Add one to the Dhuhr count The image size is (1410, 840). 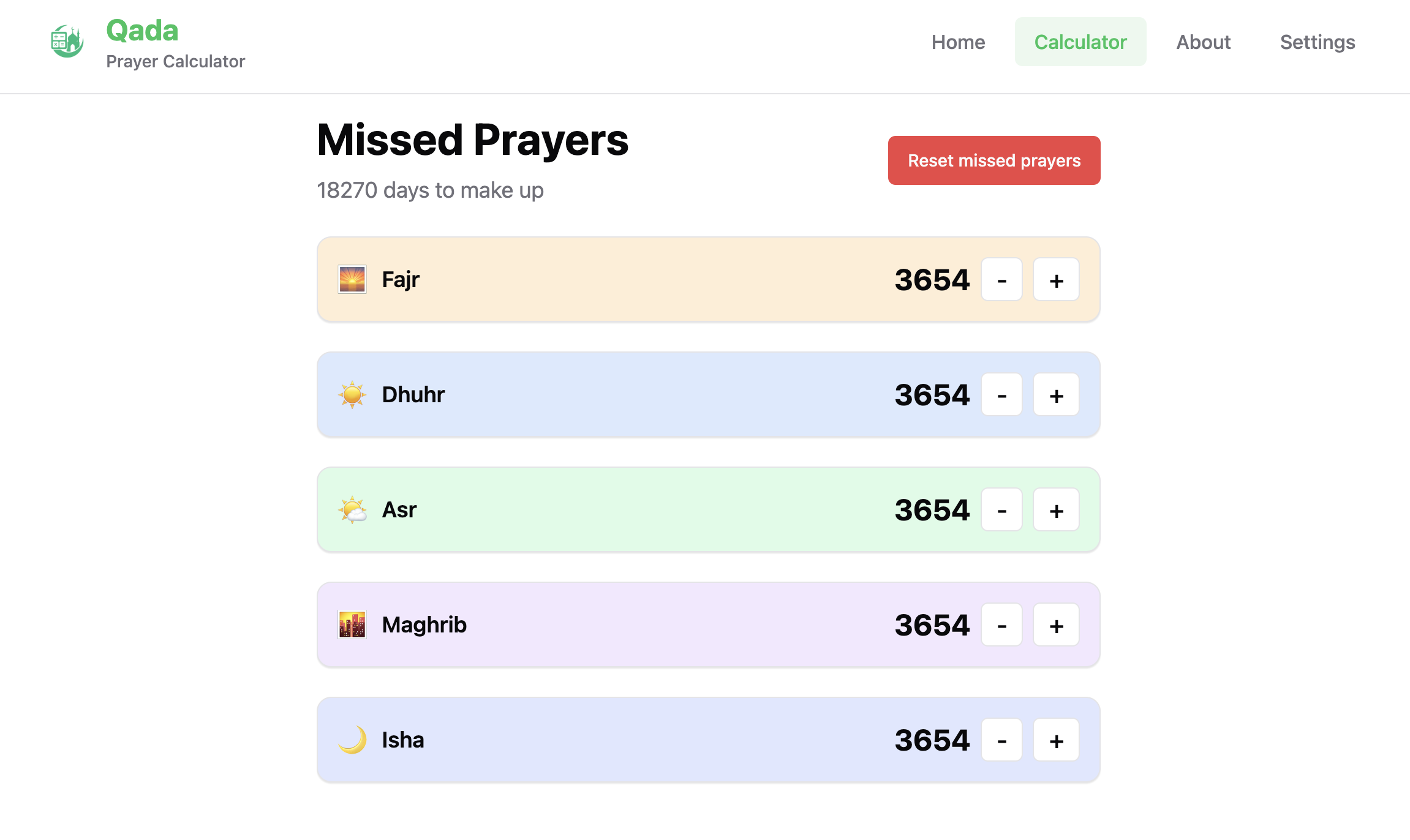pos(1056,395)
